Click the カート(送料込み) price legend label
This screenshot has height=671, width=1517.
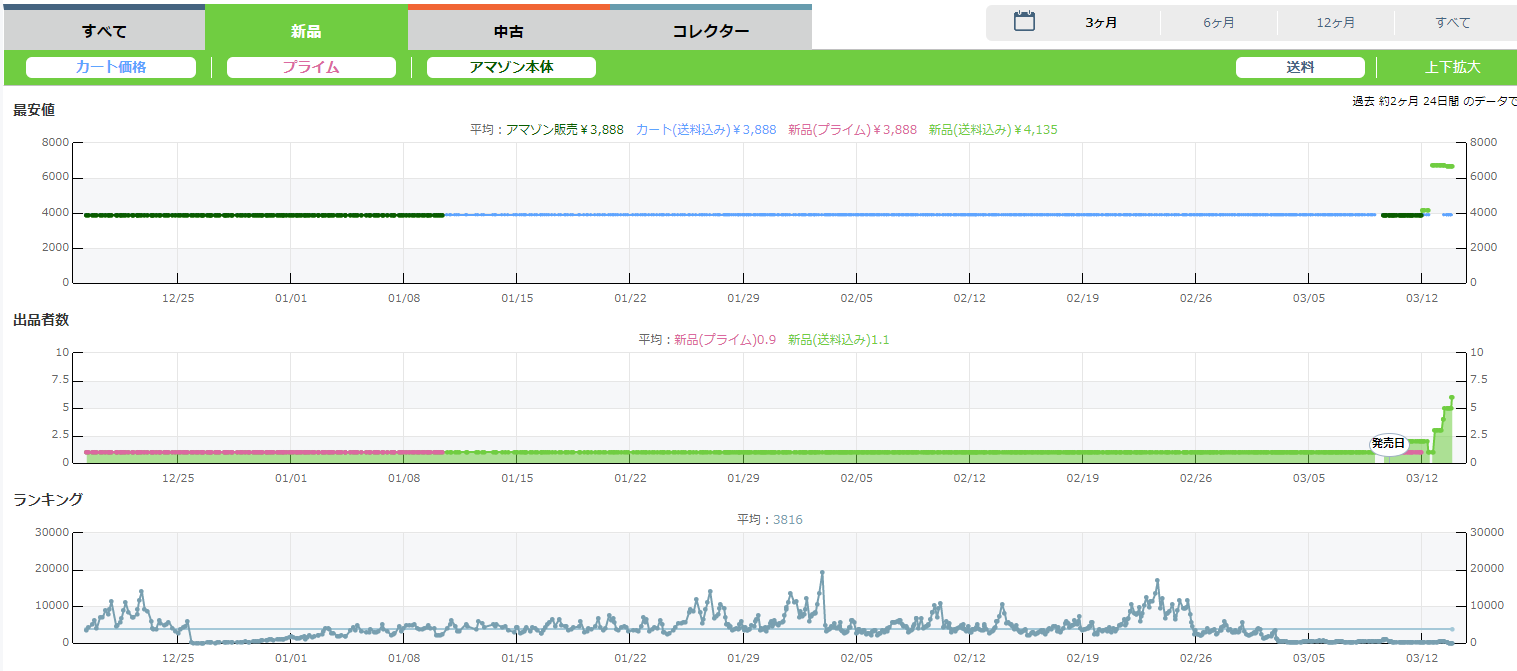tap(705, 129)
